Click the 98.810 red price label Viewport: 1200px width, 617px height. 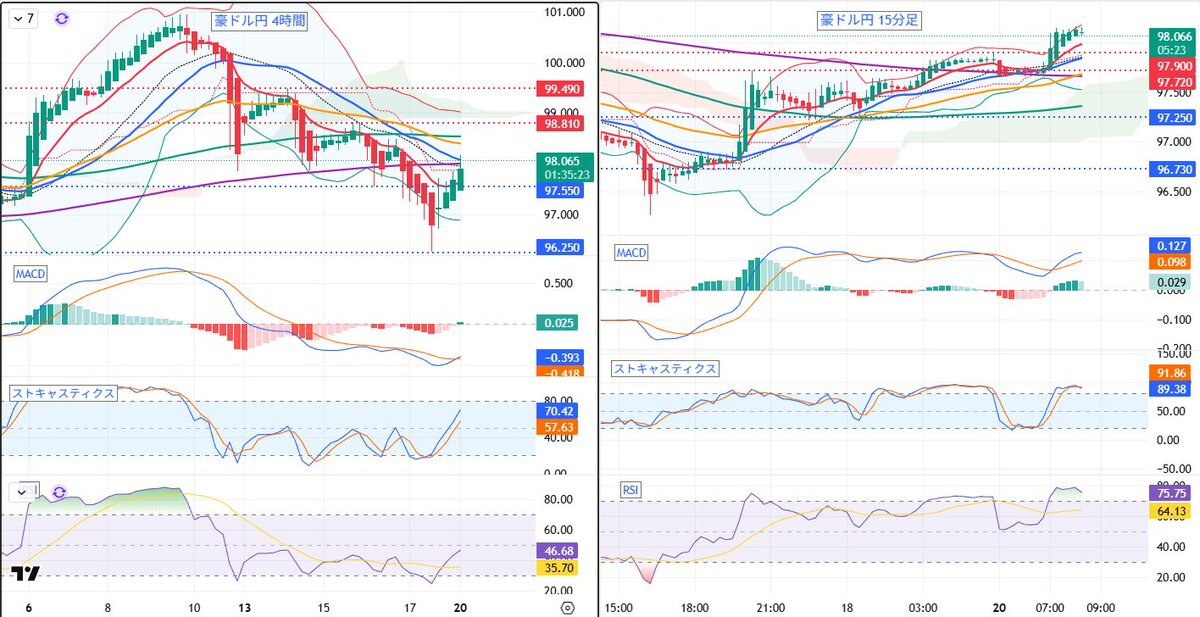click(x=559, y=123)
